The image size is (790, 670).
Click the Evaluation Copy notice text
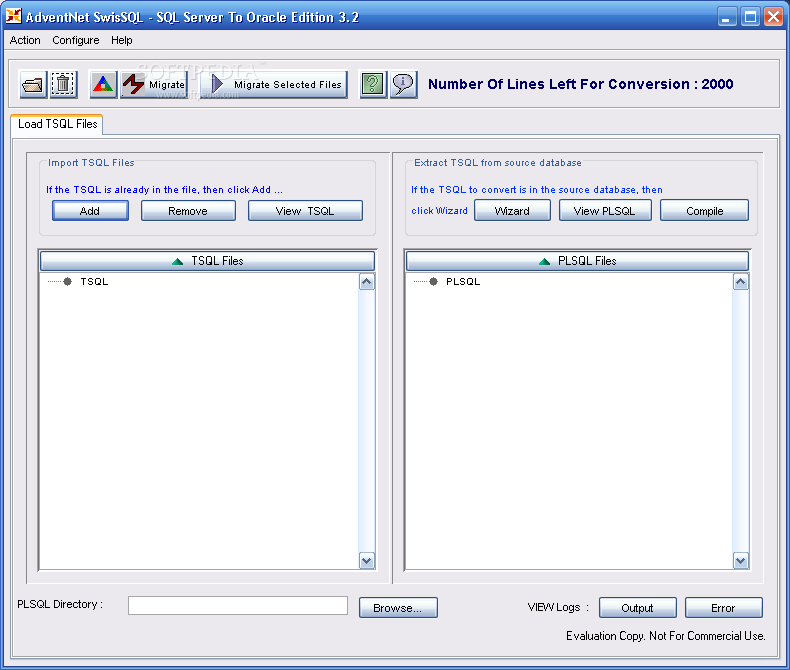pyautogui.click(x=666, y=636)
